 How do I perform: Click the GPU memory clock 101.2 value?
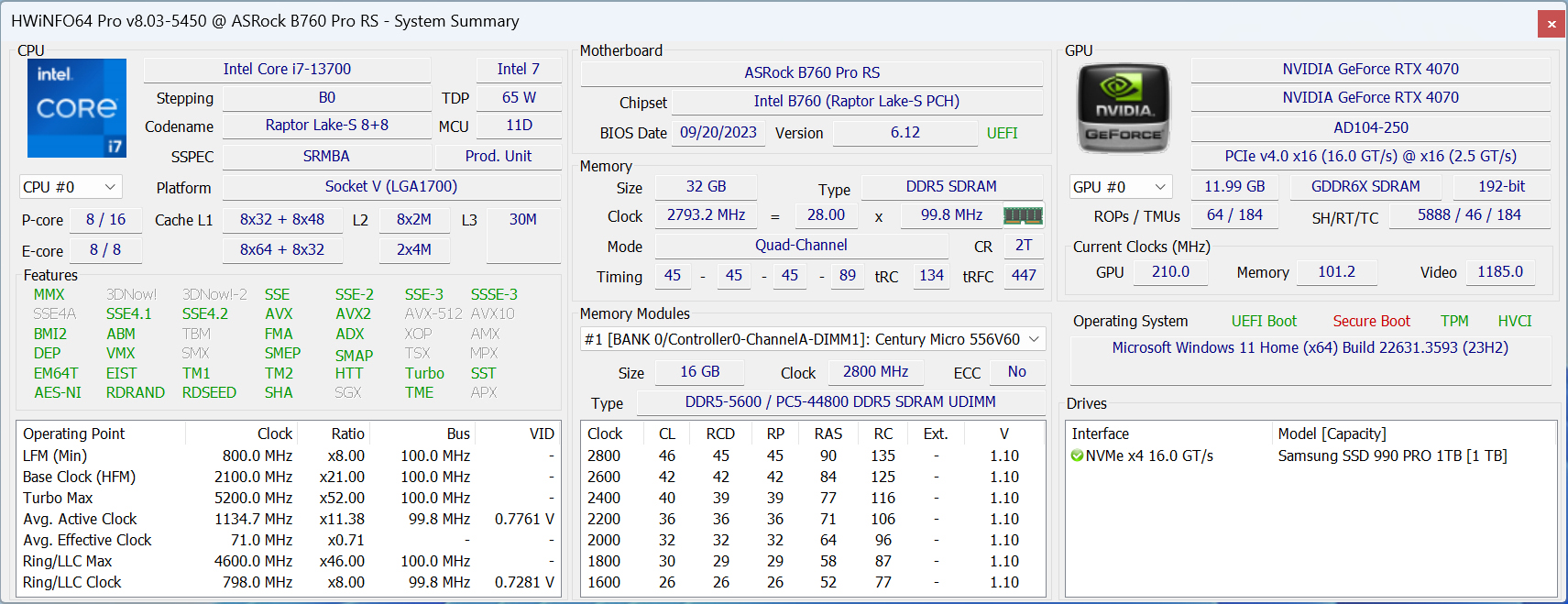(x=1336, y=272)
